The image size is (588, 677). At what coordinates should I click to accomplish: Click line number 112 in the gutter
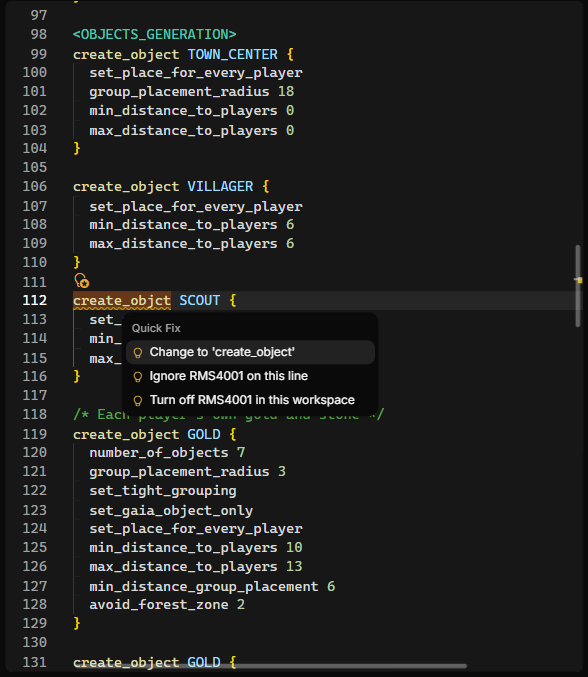pos(35,301)
